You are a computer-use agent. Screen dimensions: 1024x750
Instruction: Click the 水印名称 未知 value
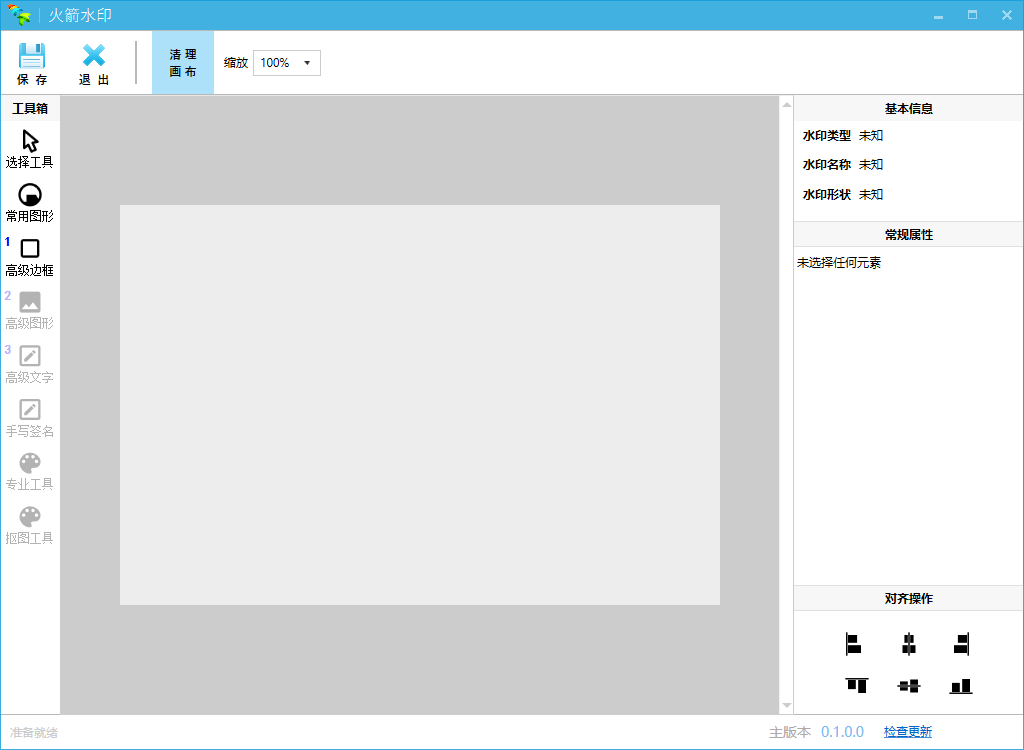(x=871, y=165)
